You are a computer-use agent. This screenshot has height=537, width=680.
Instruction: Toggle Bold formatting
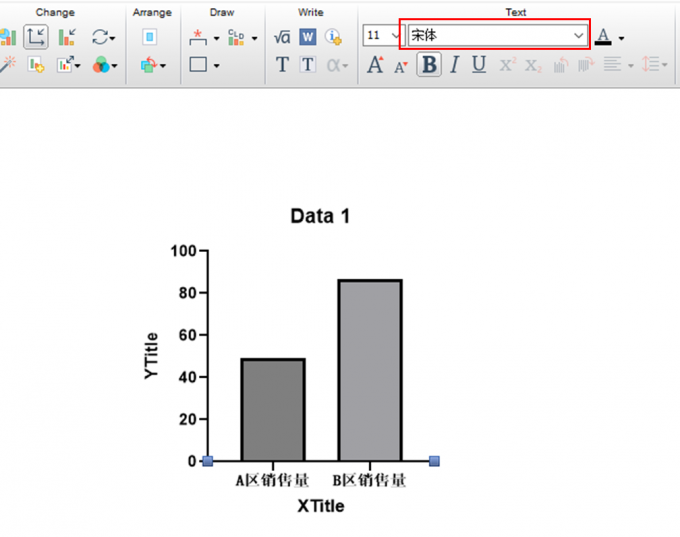tap(429, 65)
